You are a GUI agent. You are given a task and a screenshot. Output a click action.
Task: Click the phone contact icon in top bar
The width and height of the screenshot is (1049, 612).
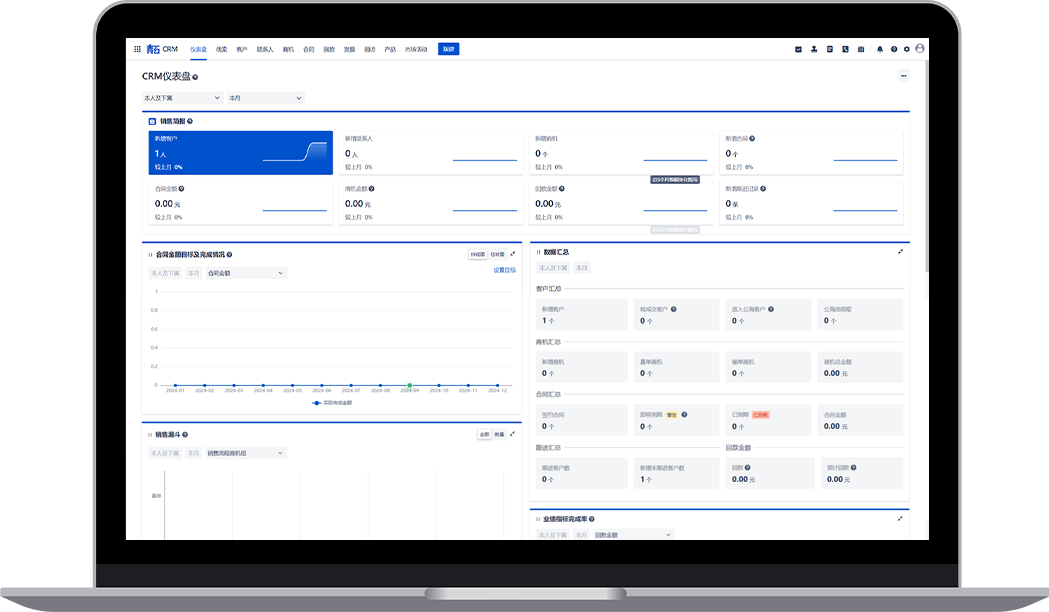[x=846, y=49]
